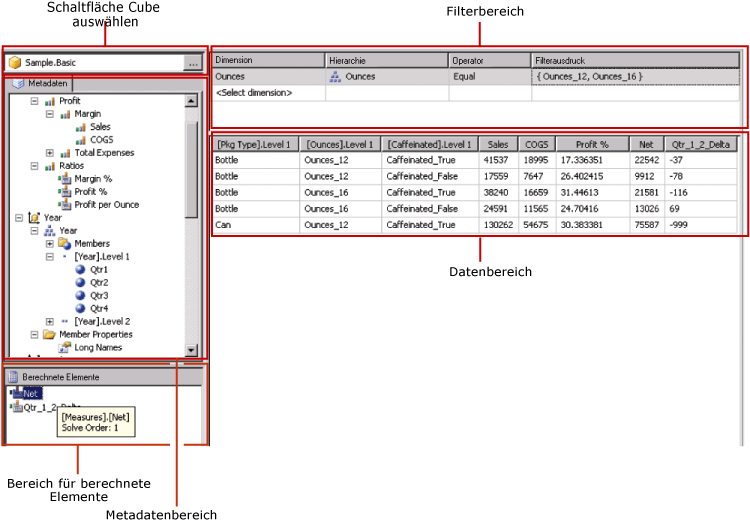The image size is (750, 522).
Task: Click the Profit % calculated member icon
Action: 65,191
